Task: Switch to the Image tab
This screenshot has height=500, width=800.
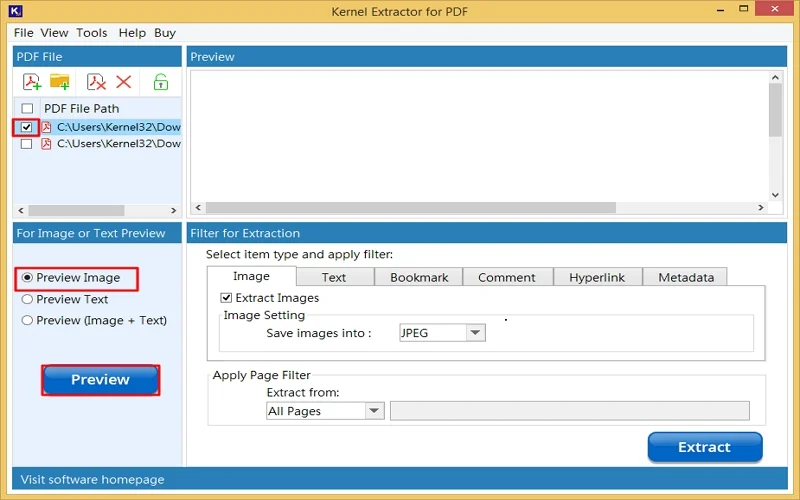Action: [252, 276]
